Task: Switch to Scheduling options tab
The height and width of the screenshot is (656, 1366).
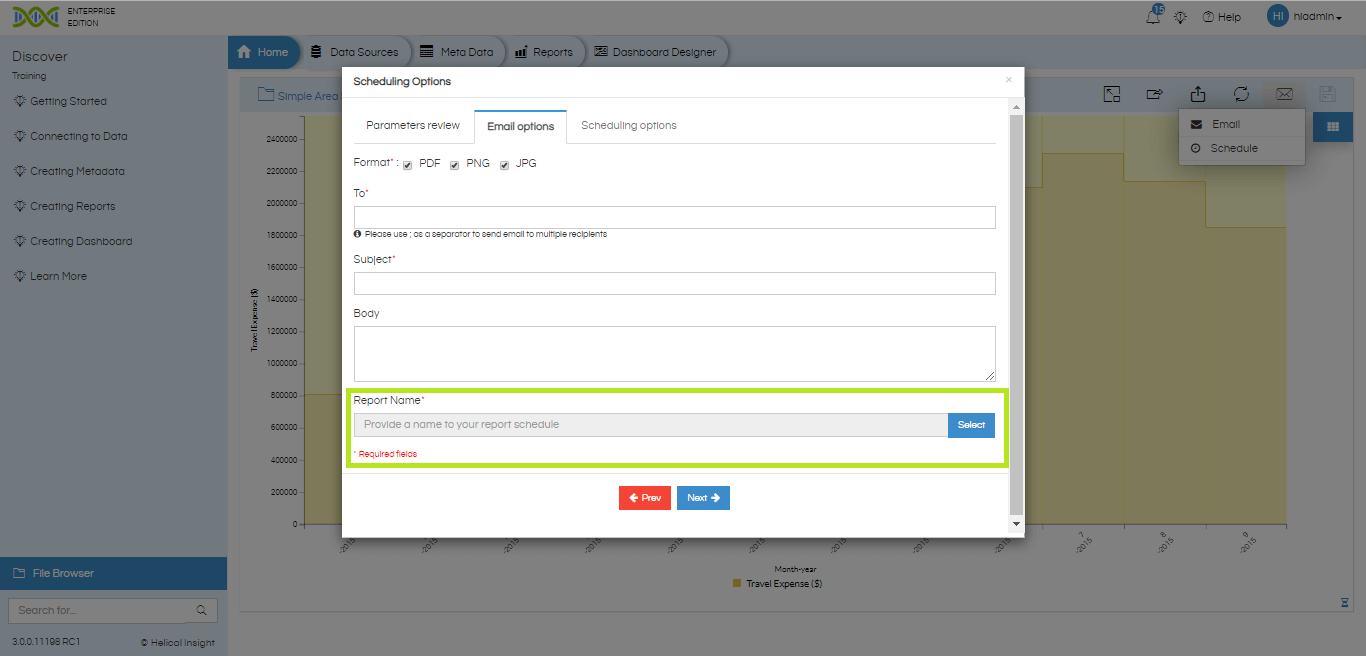Action: 629,126
